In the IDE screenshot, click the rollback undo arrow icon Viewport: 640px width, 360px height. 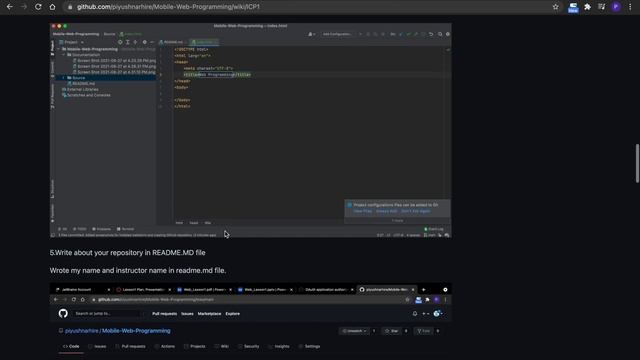point(431,34)
